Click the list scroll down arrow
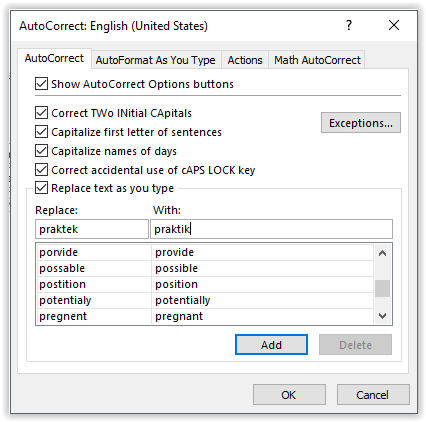The image size is (426, 422). click(382, 315)
